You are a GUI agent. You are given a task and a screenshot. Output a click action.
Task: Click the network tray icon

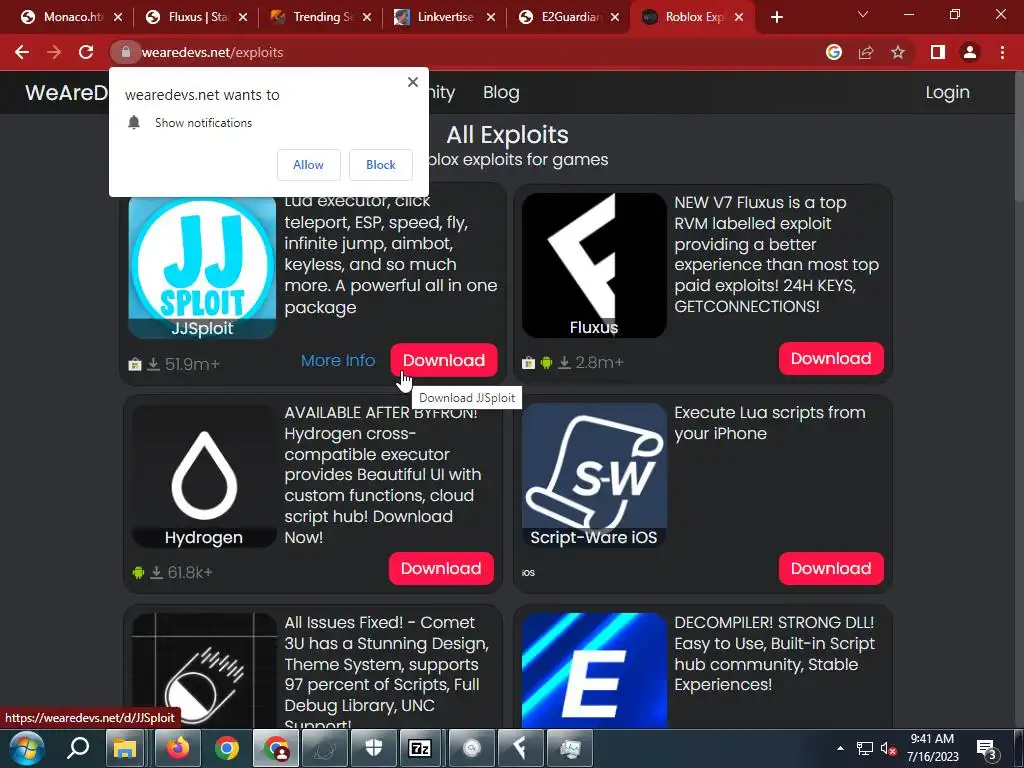[865, 749]
